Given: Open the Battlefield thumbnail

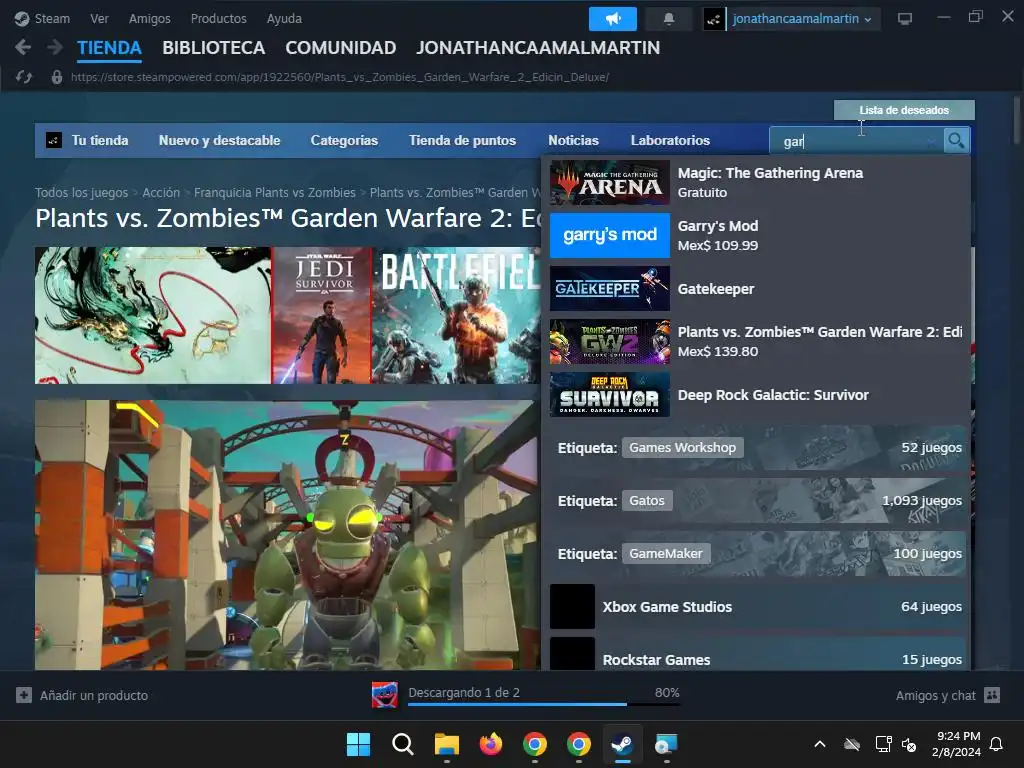Looking at the screenshot, I should point(456,315).
